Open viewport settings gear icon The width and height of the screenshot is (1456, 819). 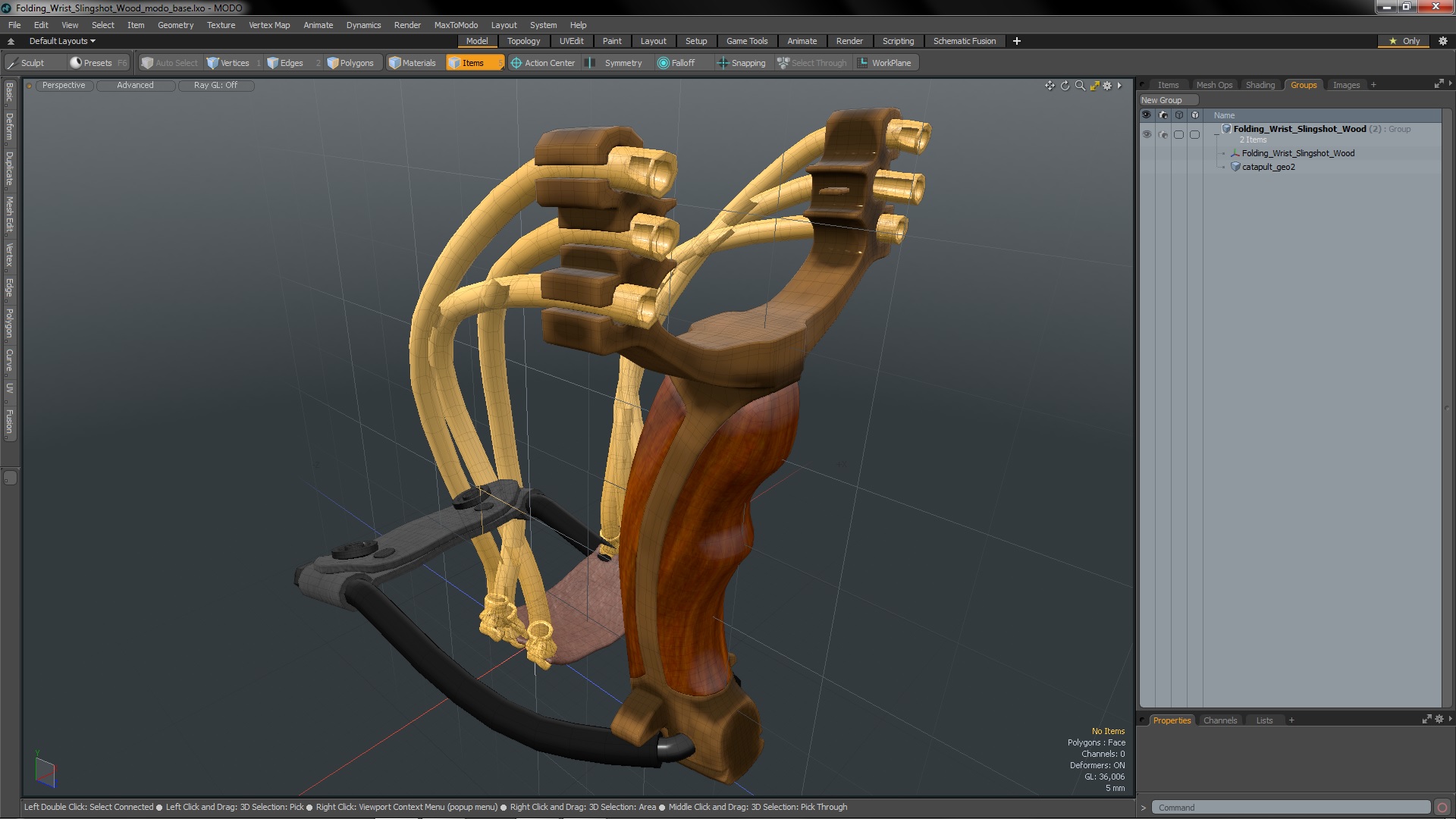[1107, 86]
